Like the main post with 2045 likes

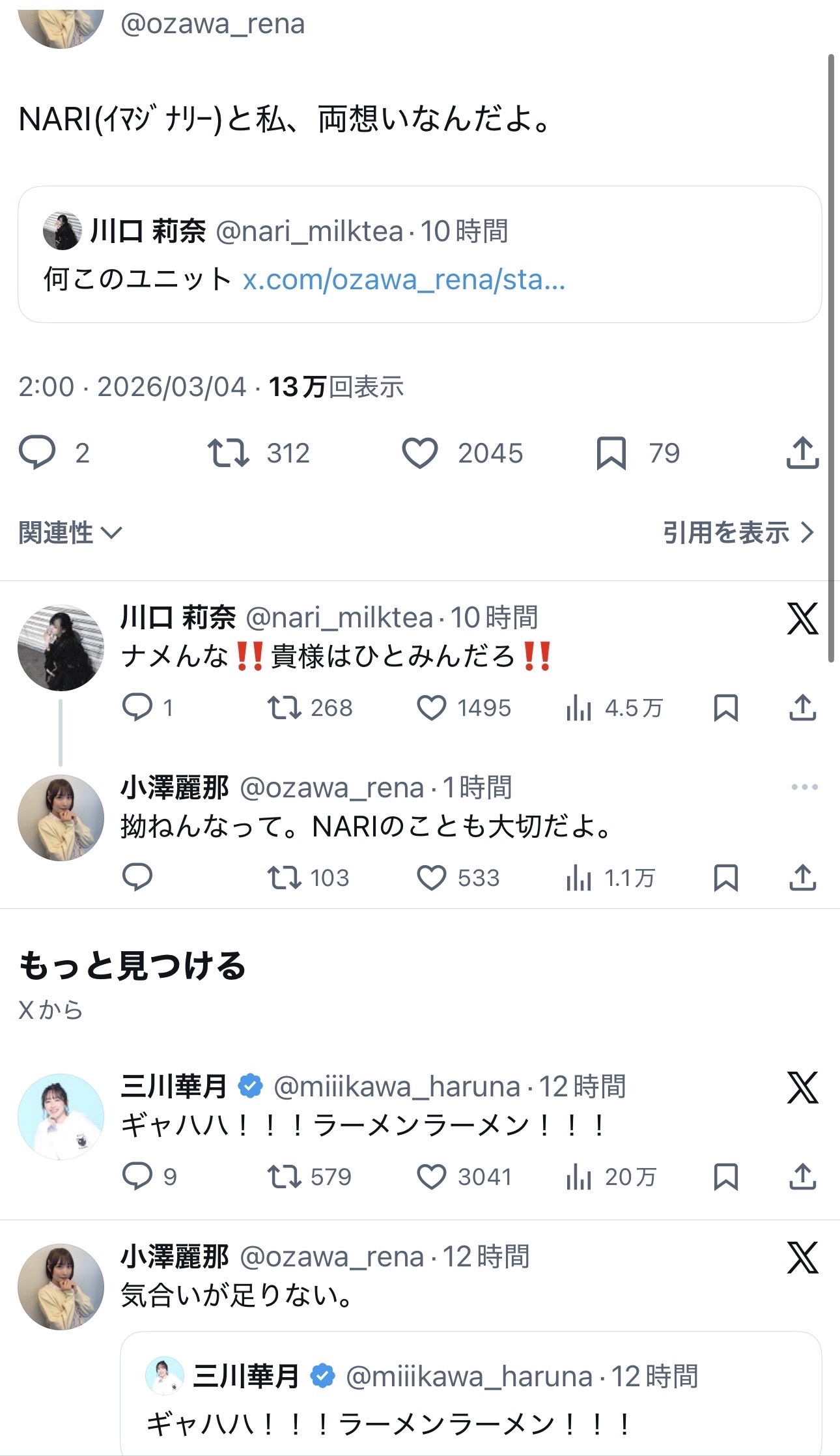pos(420,453)
